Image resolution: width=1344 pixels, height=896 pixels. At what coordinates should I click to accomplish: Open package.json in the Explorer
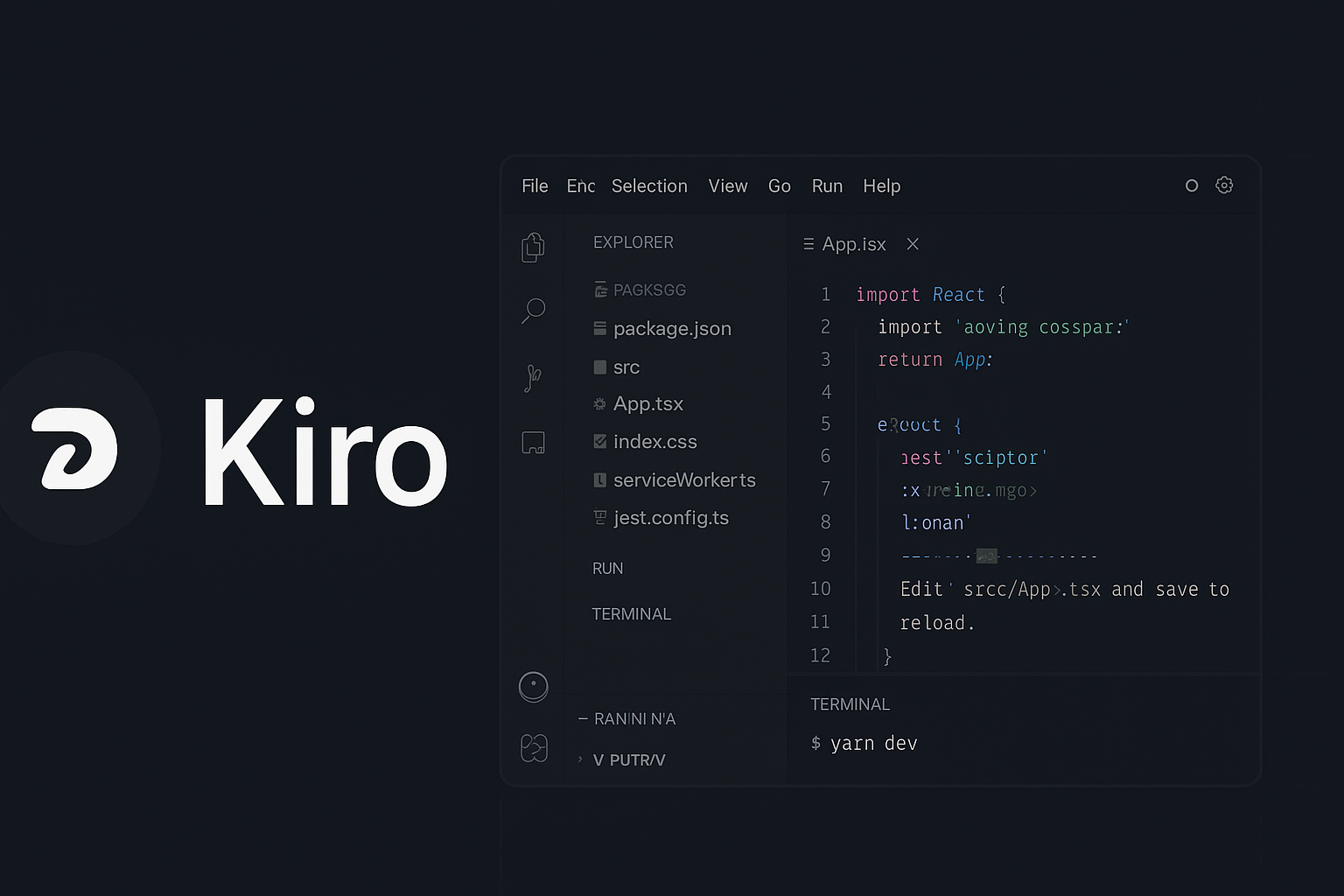click(672, 329)
